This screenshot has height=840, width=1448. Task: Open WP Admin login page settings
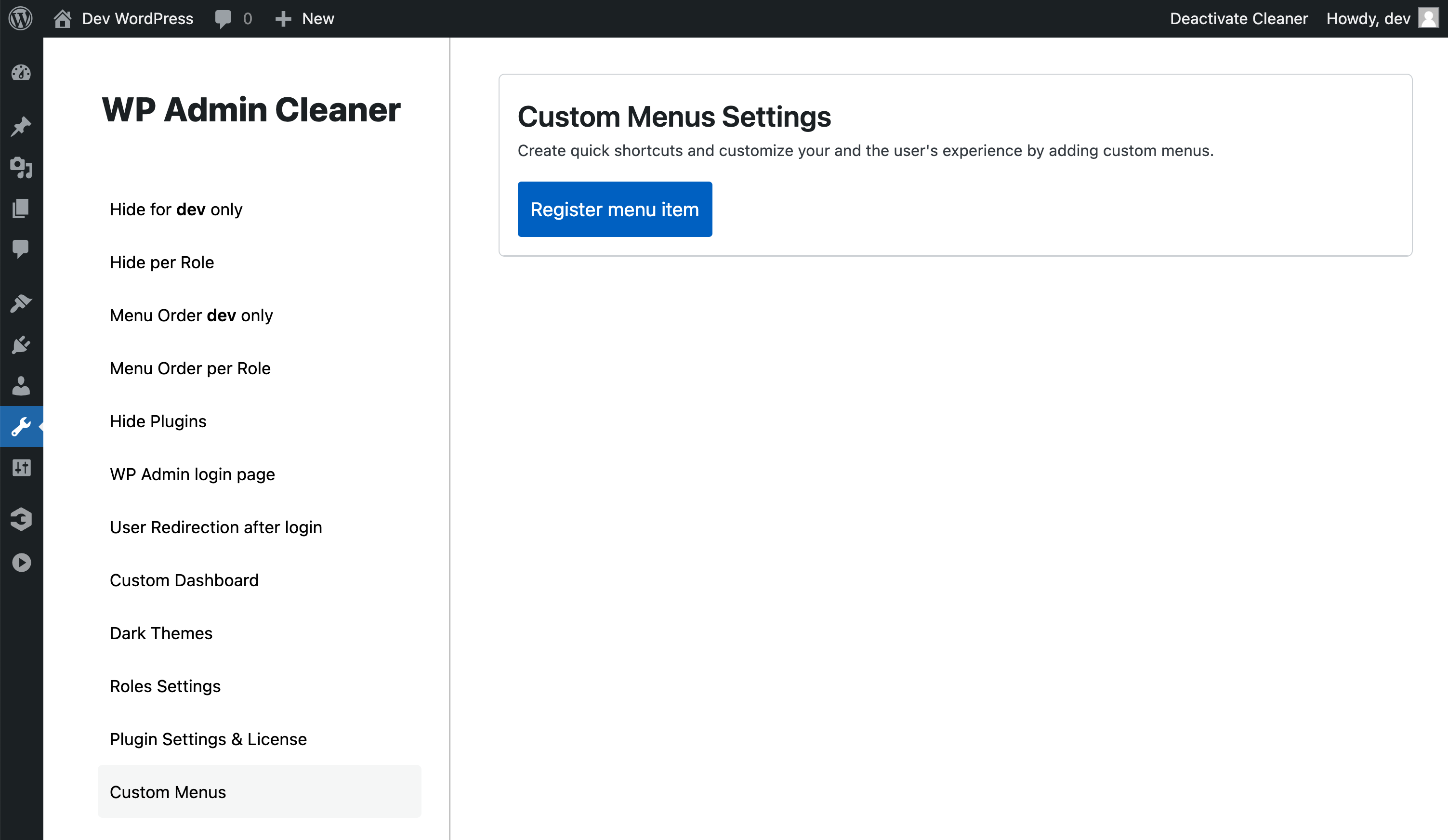pos(192,474)
